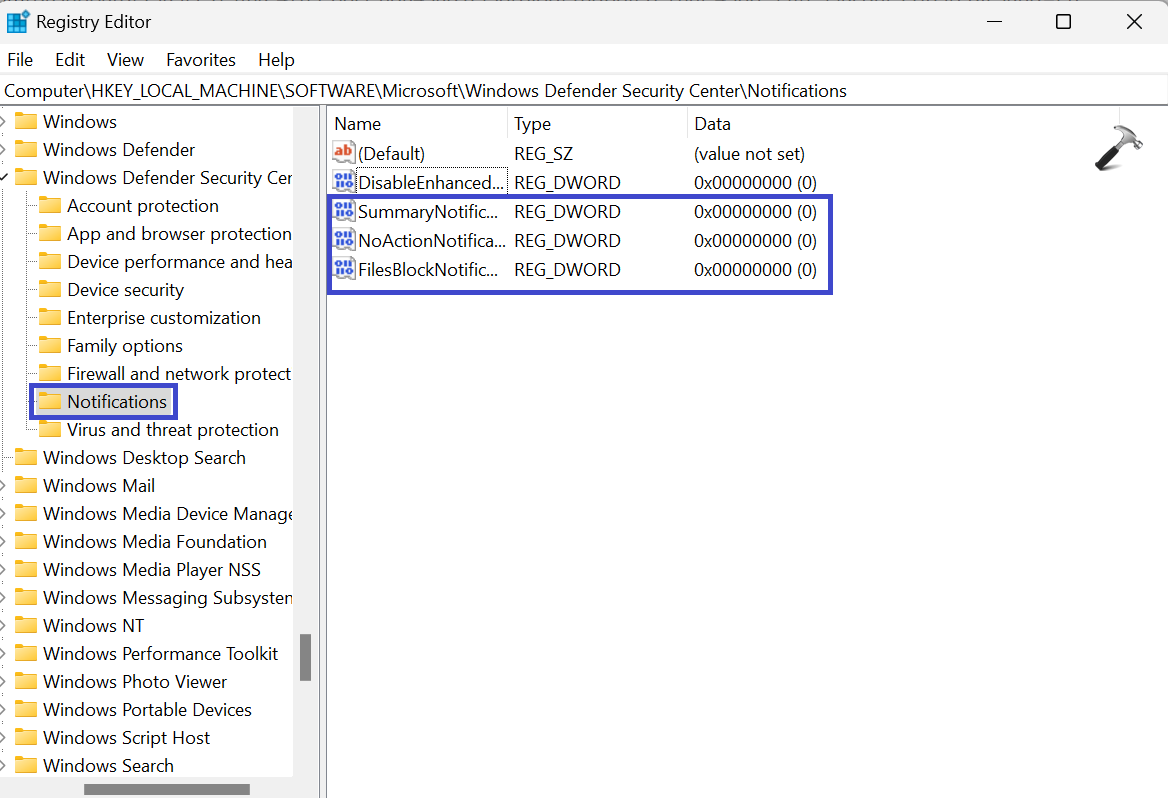
Task: Open the Favorites menu
Action: (201, 60)
